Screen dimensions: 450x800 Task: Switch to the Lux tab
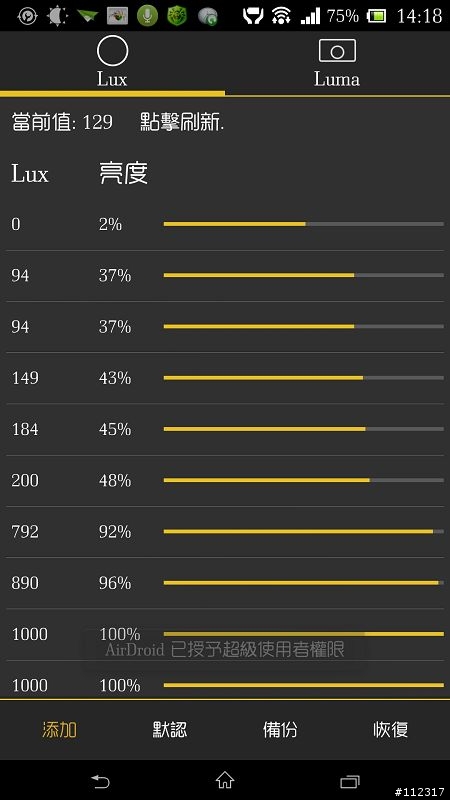[x=112, y=63]
